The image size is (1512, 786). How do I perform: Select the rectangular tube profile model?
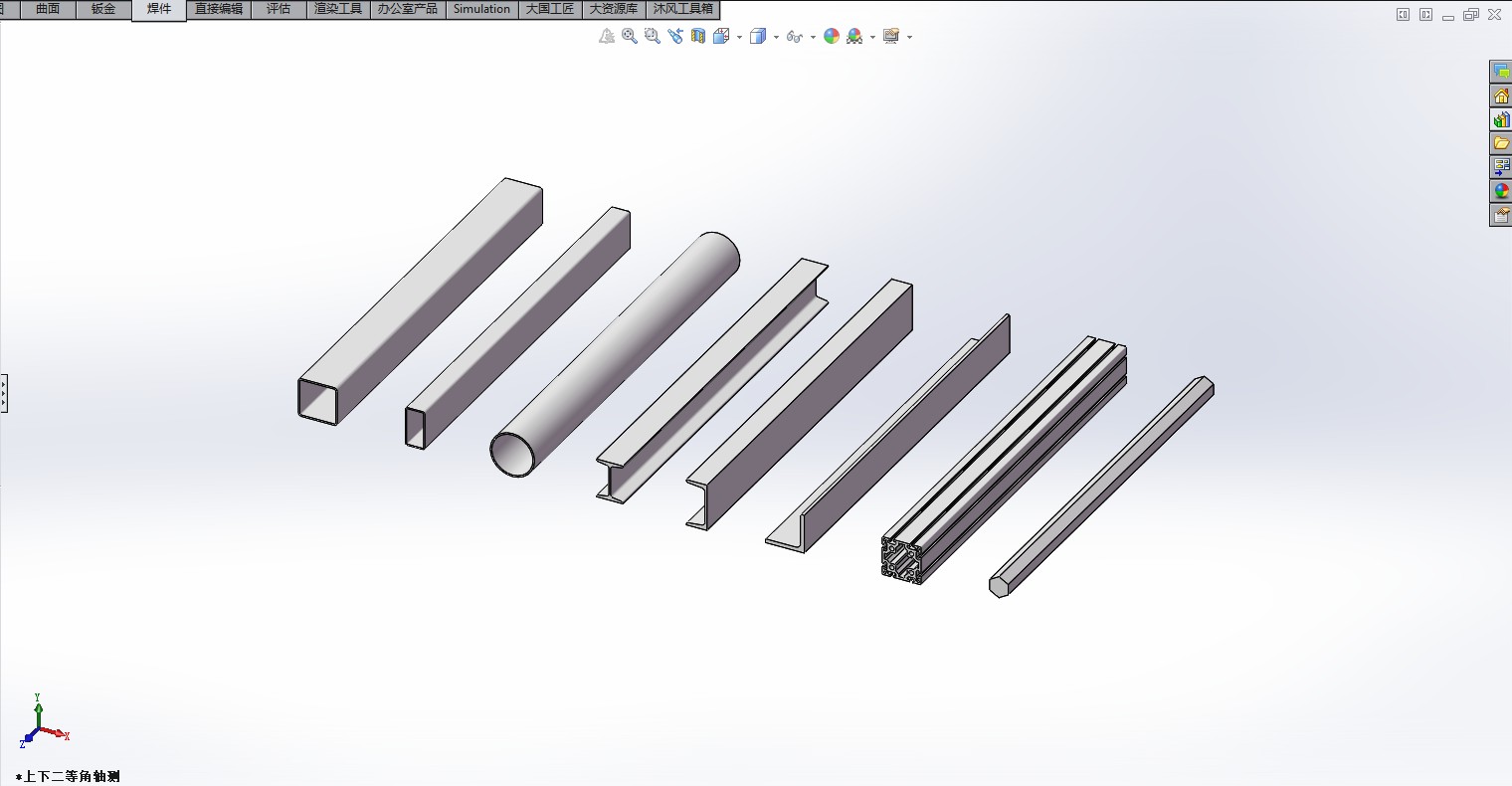[x=517, y=328]
